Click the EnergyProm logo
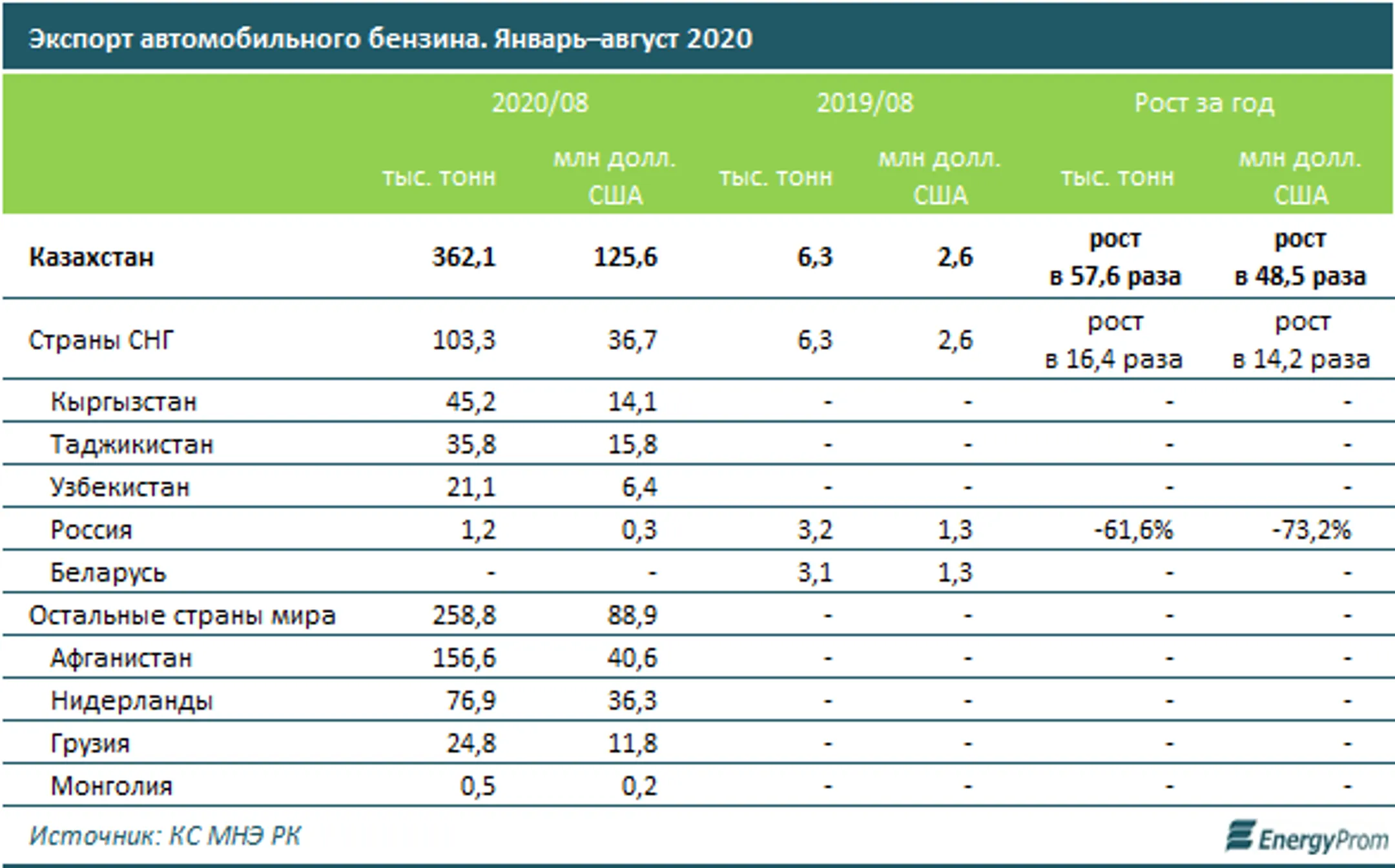Viewport: 1395px width, 868px height. [1307, 837]
